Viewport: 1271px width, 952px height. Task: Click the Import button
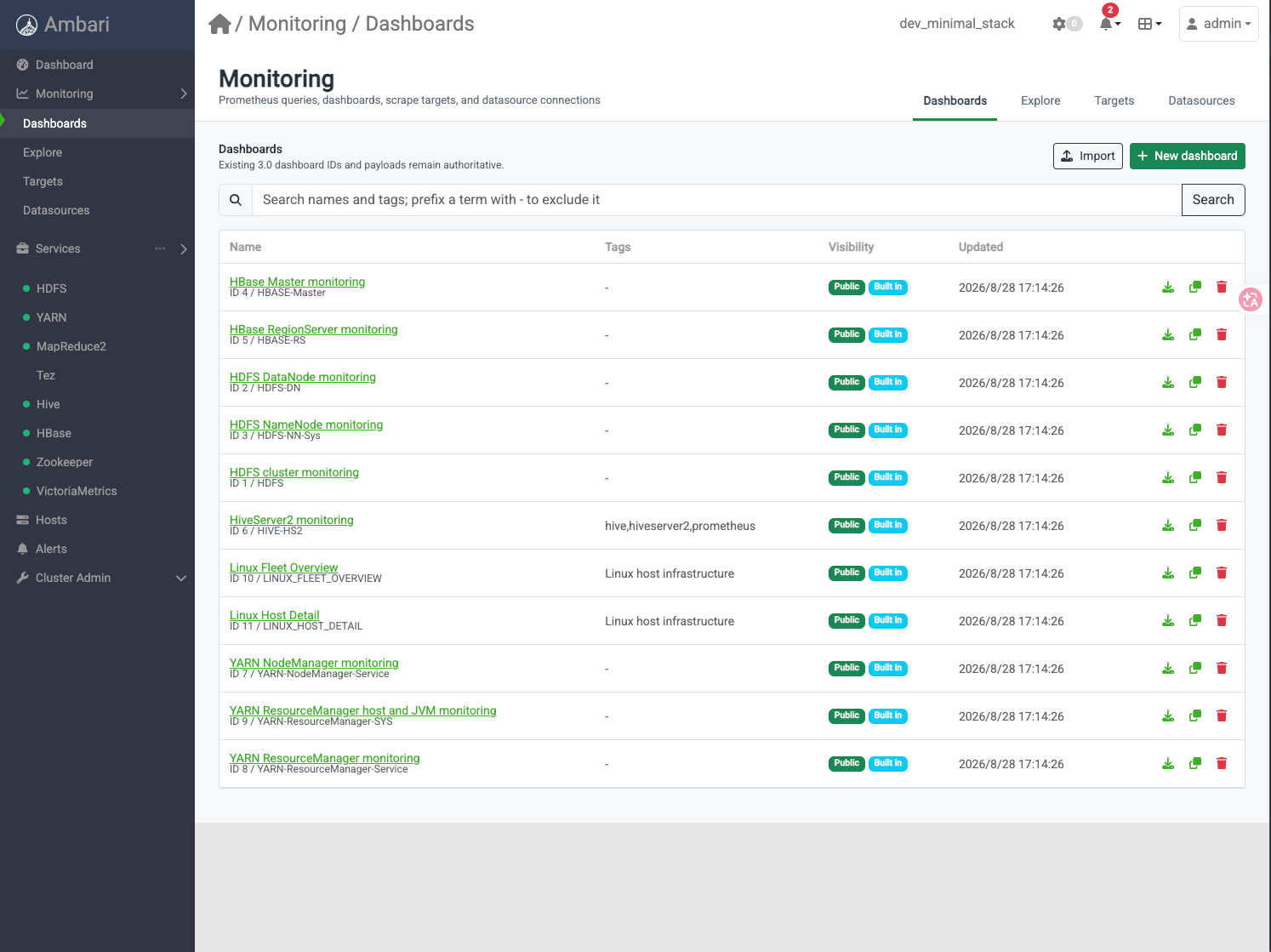pyautogui.click(x=1087, y=156)
